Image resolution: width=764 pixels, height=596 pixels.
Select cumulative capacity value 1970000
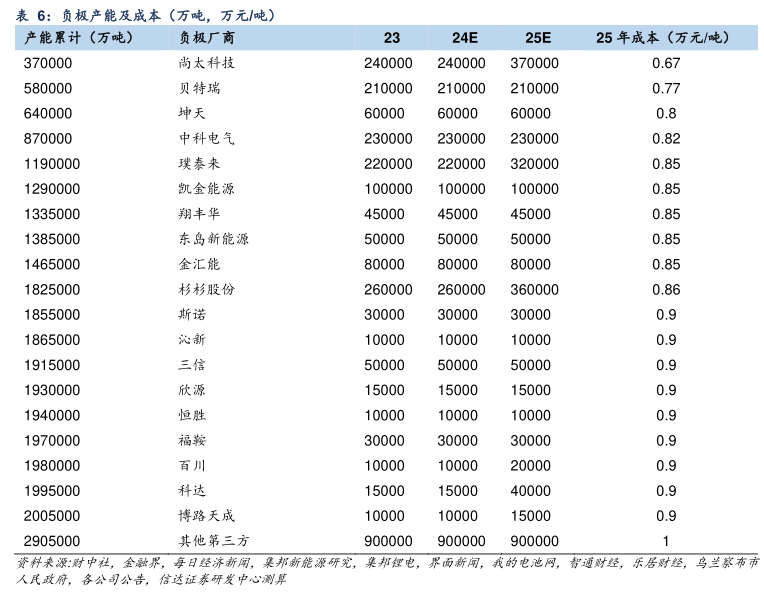[x=52, y=441]
